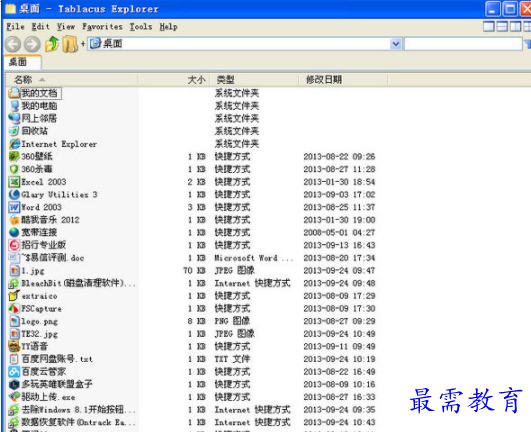The image size is (531, 432).
Task: Go back with the Back arrow button
Action: [x=13, y=44]
